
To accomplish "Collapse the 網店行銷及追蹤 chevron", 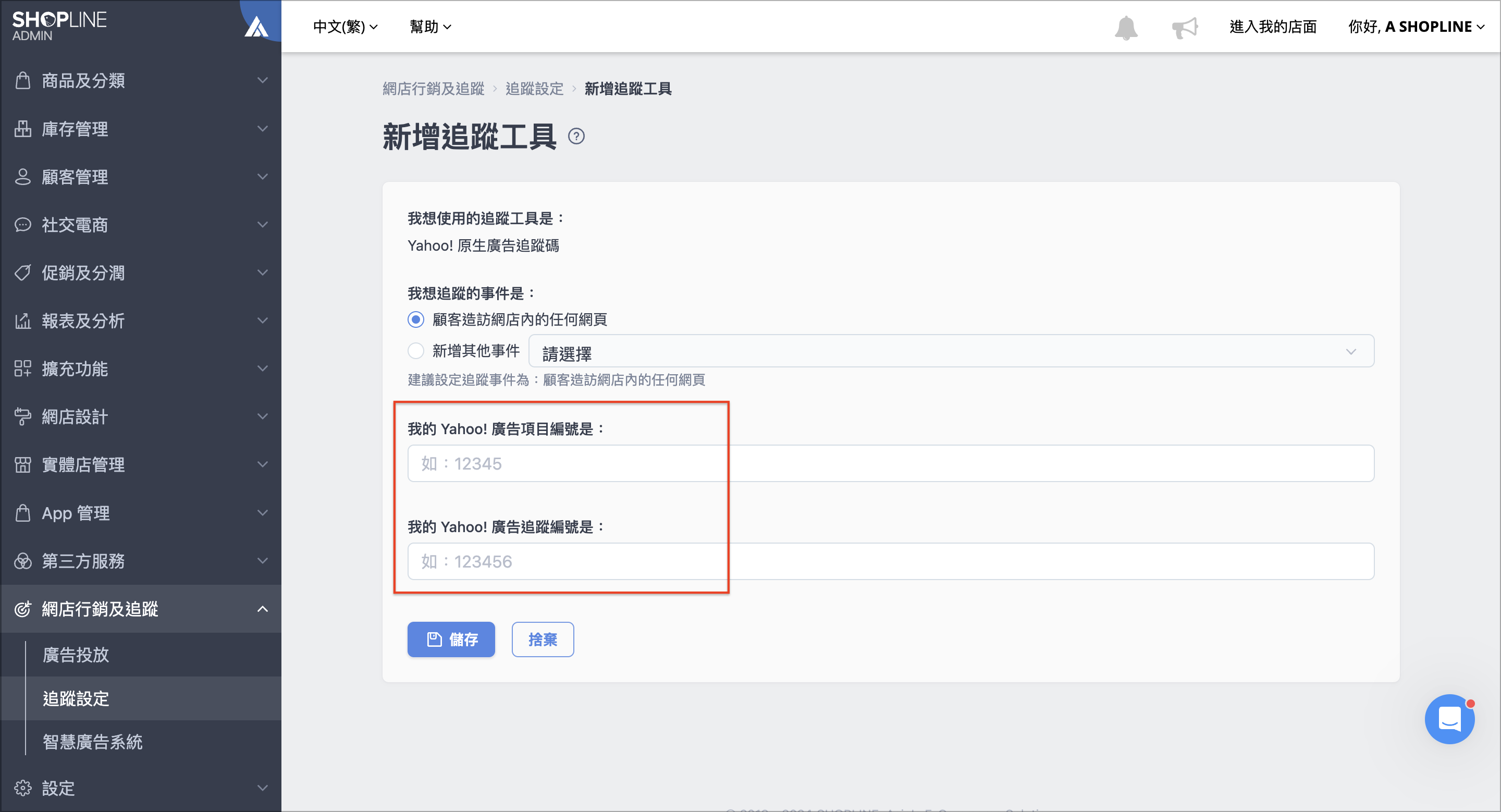I will [263, 609].
